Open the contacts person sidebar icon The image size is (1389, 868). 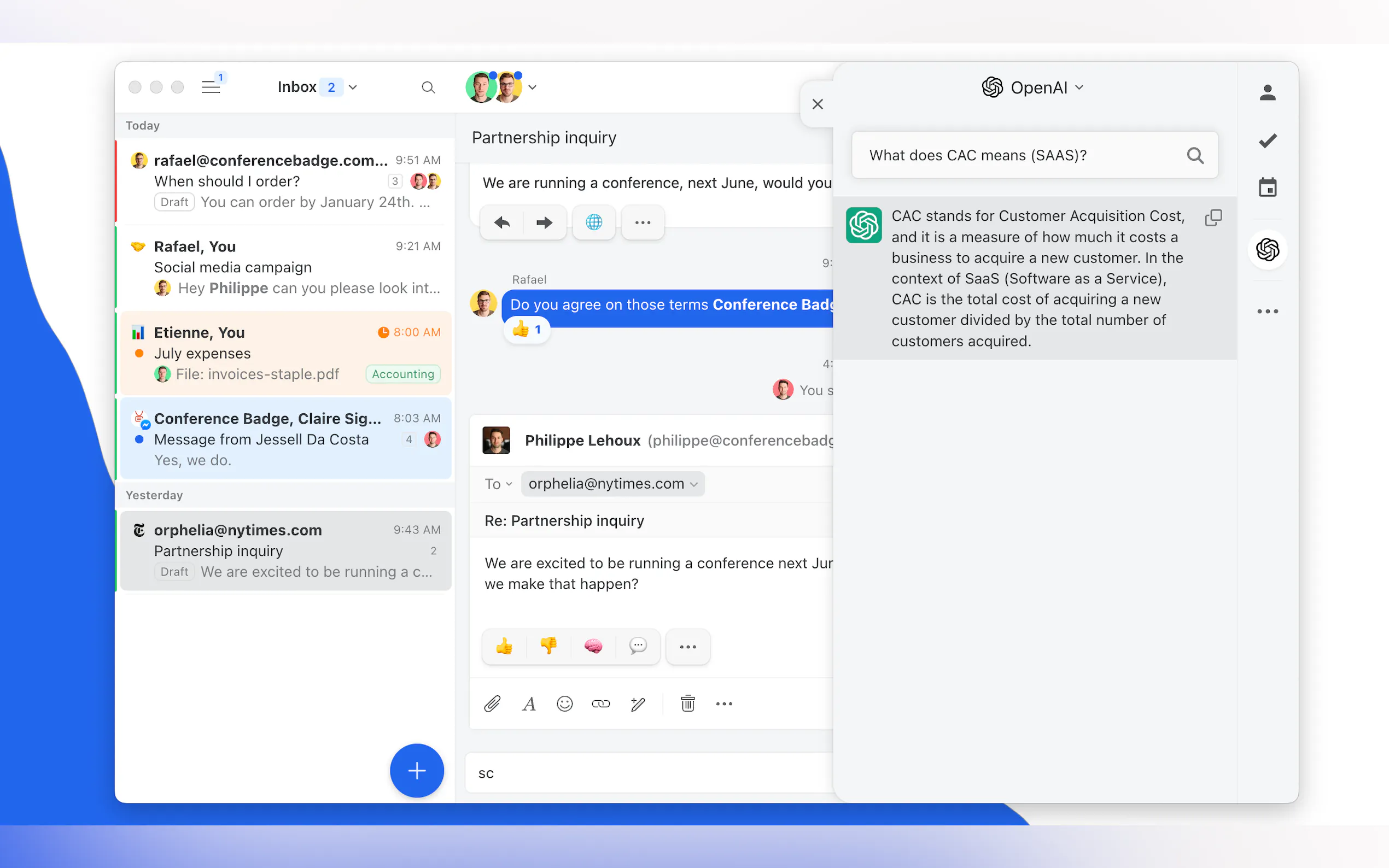pos(1267,92)
